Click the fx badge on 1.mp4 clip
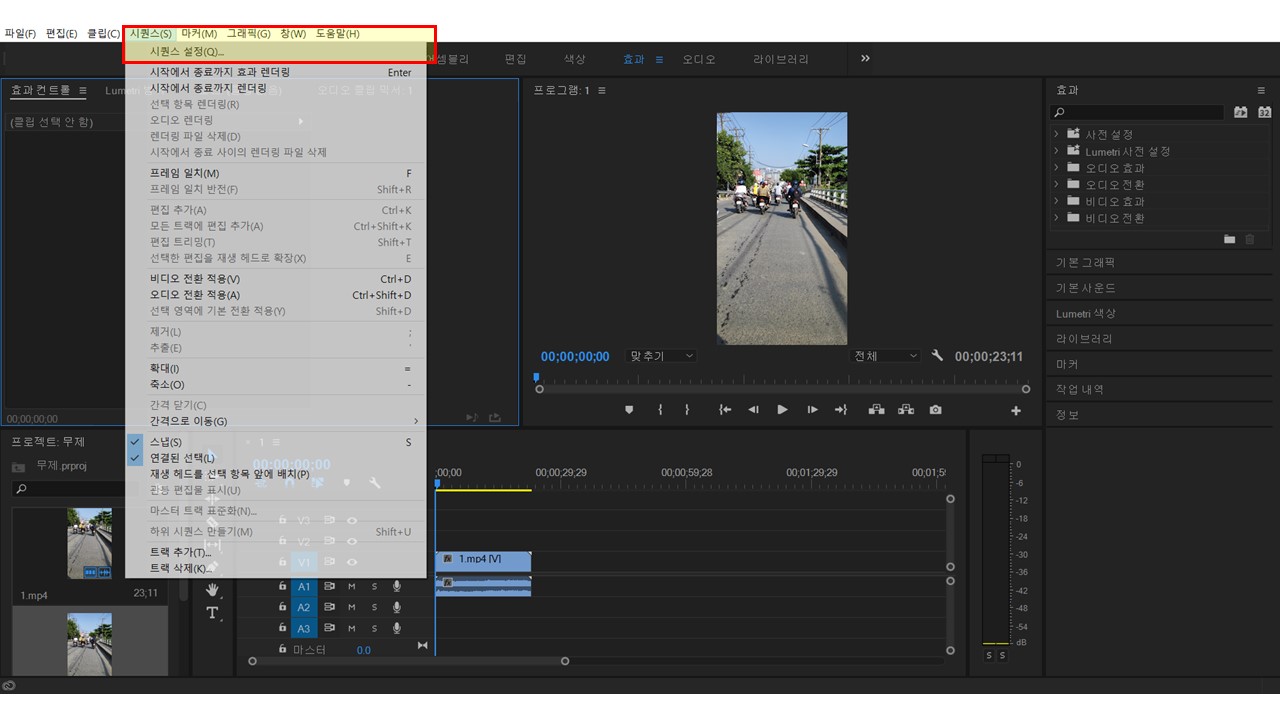Screen dimensions: 1280x720 (x=447, y=559)
